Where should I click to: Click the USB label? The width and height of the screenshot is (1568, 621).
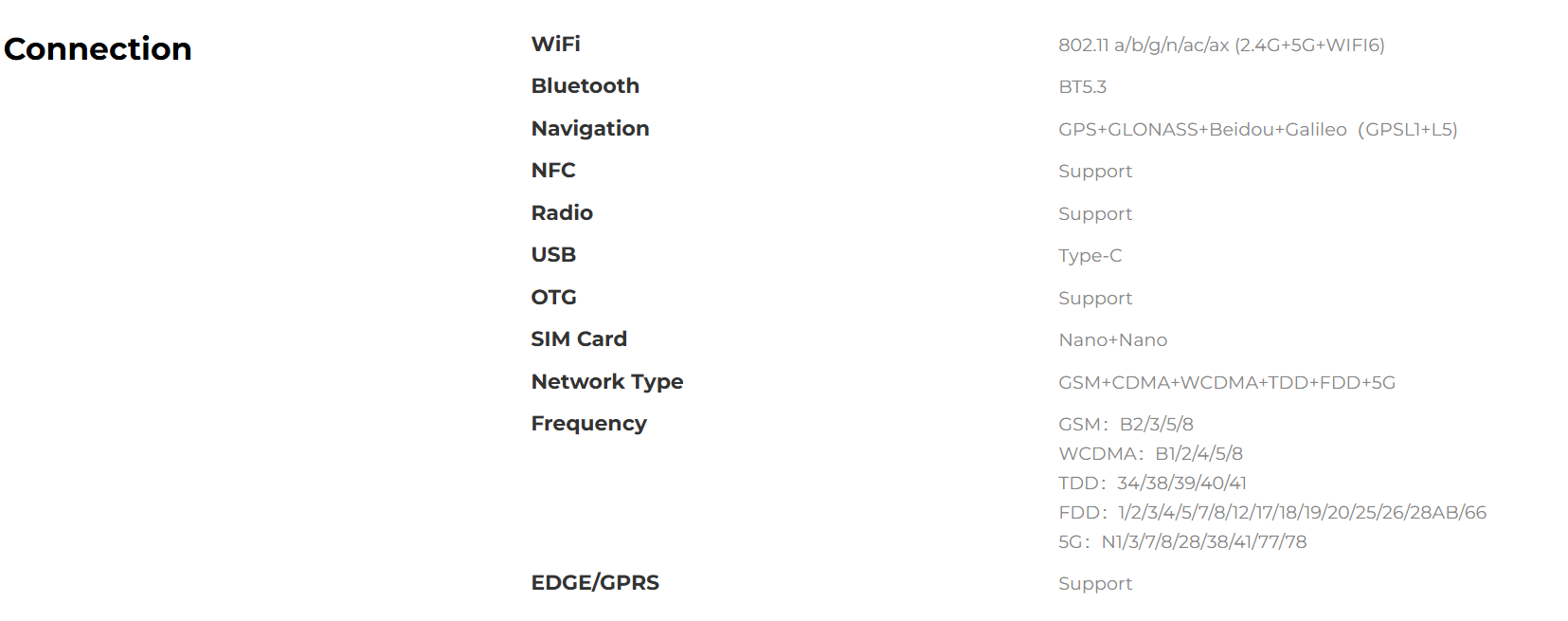point(553,254)
